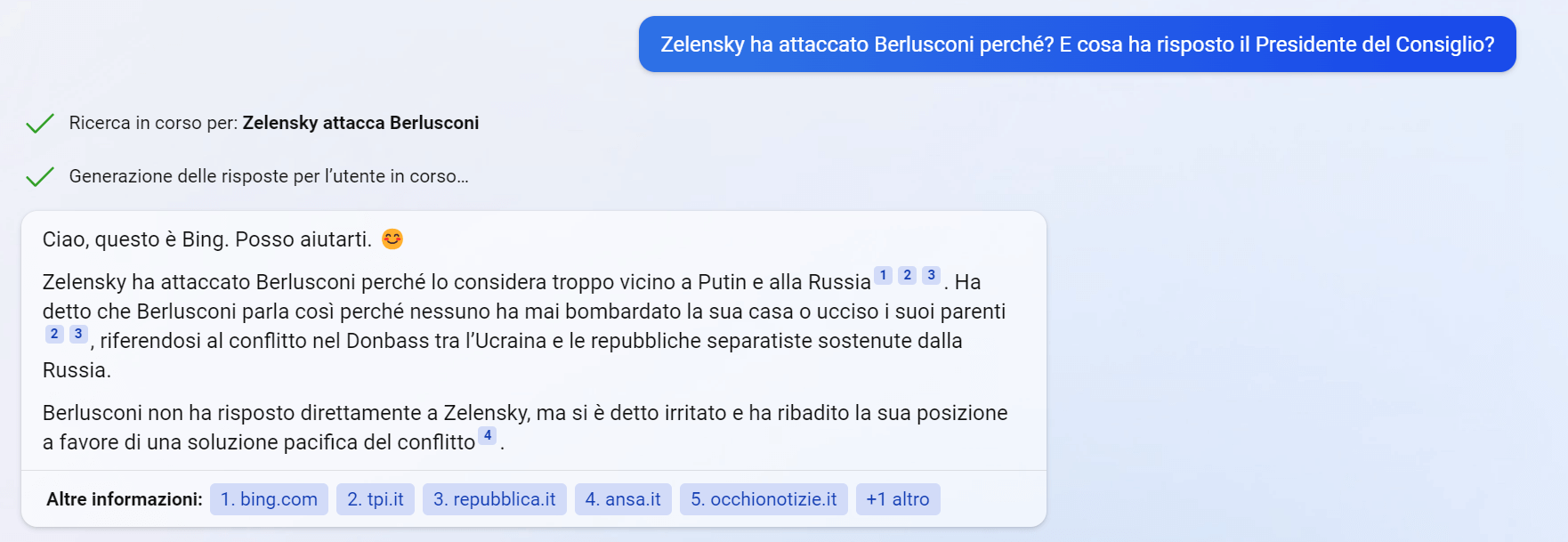This screenshot has width=1568, height=542.
Task: Open the "2. tpi.it" source link
Action: [x=375, y=499]
